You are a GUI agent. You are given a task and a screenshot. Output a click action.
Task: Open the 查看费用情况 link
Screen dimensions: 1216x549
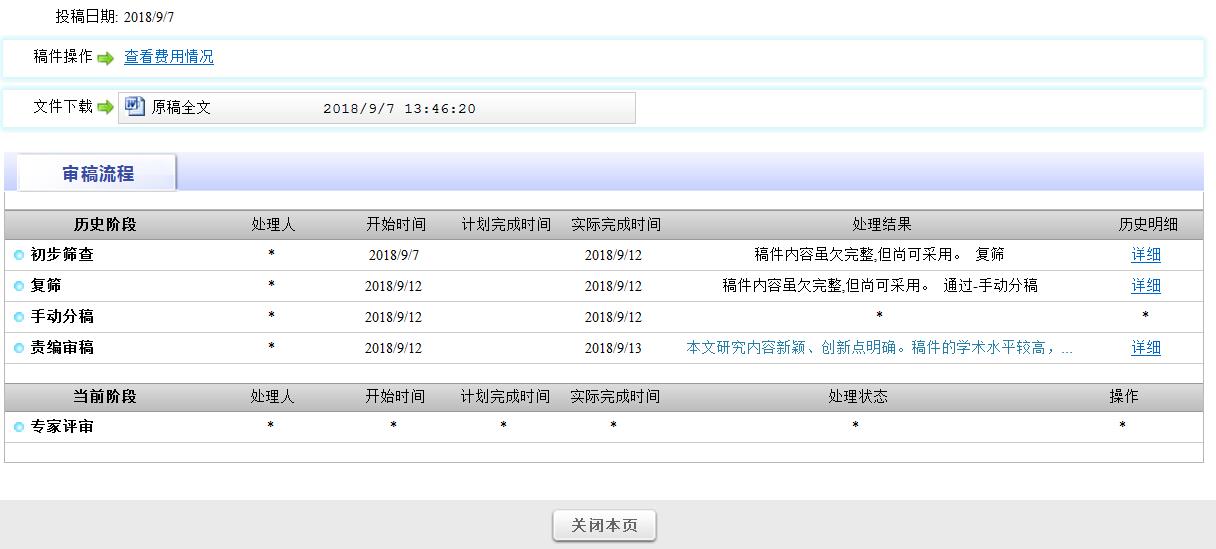169,57
